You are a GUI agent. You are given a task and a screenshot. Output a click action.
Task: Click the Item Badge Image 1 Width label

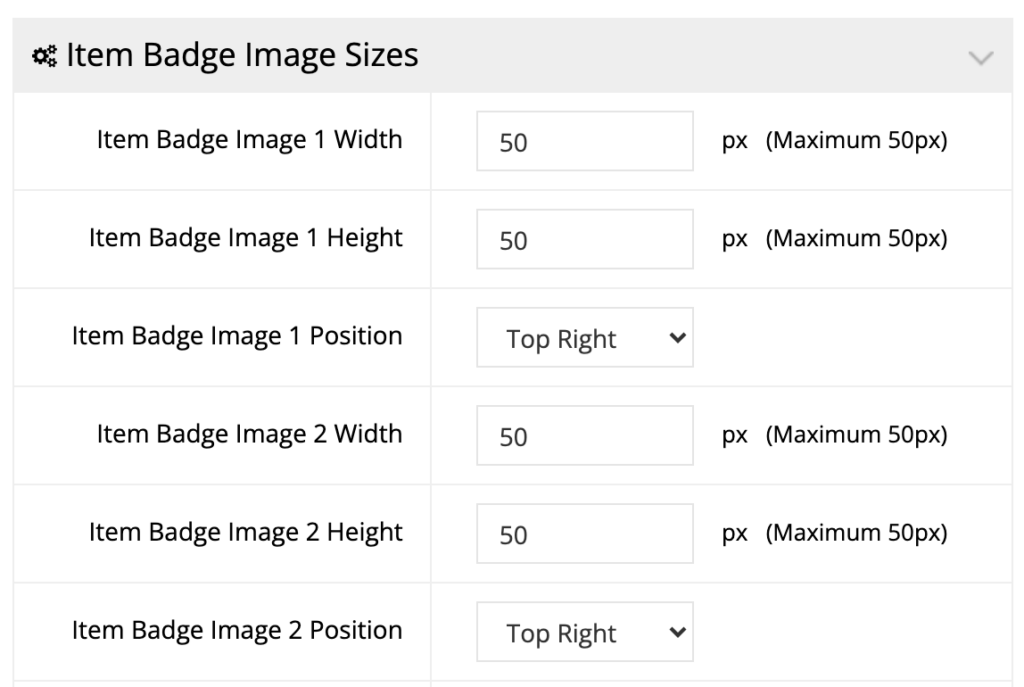[x=249, y=140]
